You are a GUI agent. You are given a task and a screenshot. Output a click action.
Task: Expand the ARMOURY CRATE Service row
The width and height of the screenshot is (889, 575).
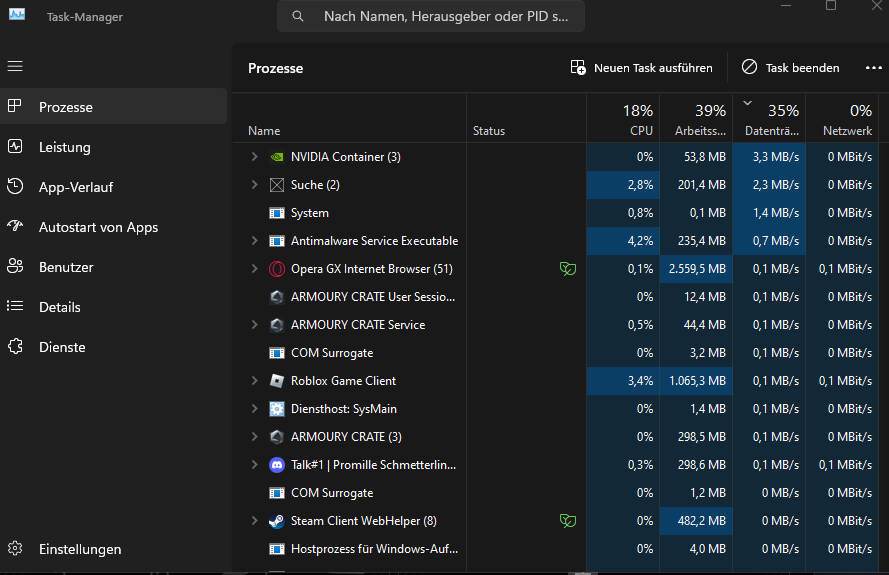[255, 325]
